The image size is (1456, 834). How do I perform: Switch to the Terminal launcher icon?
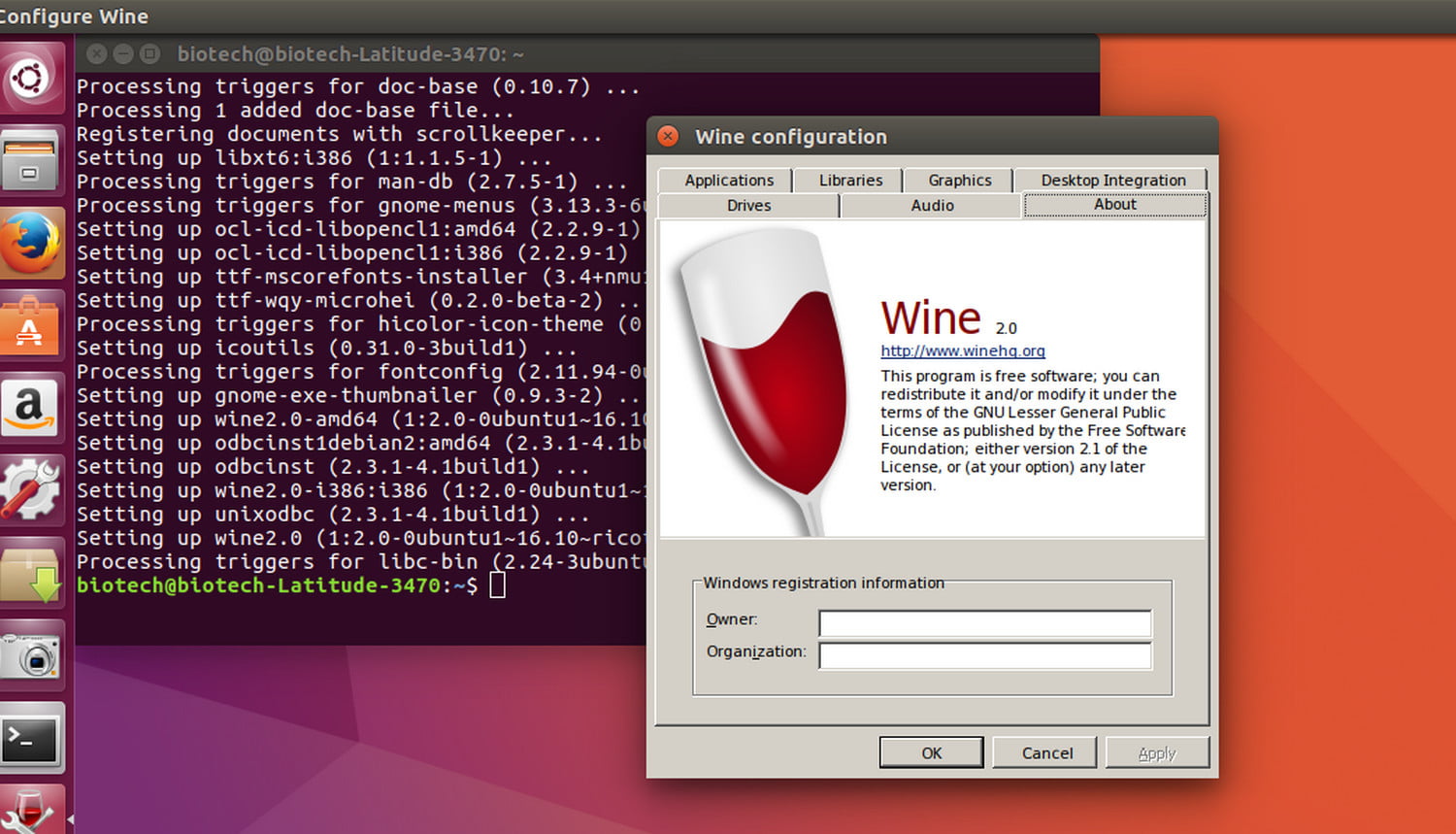pos(32,738)
